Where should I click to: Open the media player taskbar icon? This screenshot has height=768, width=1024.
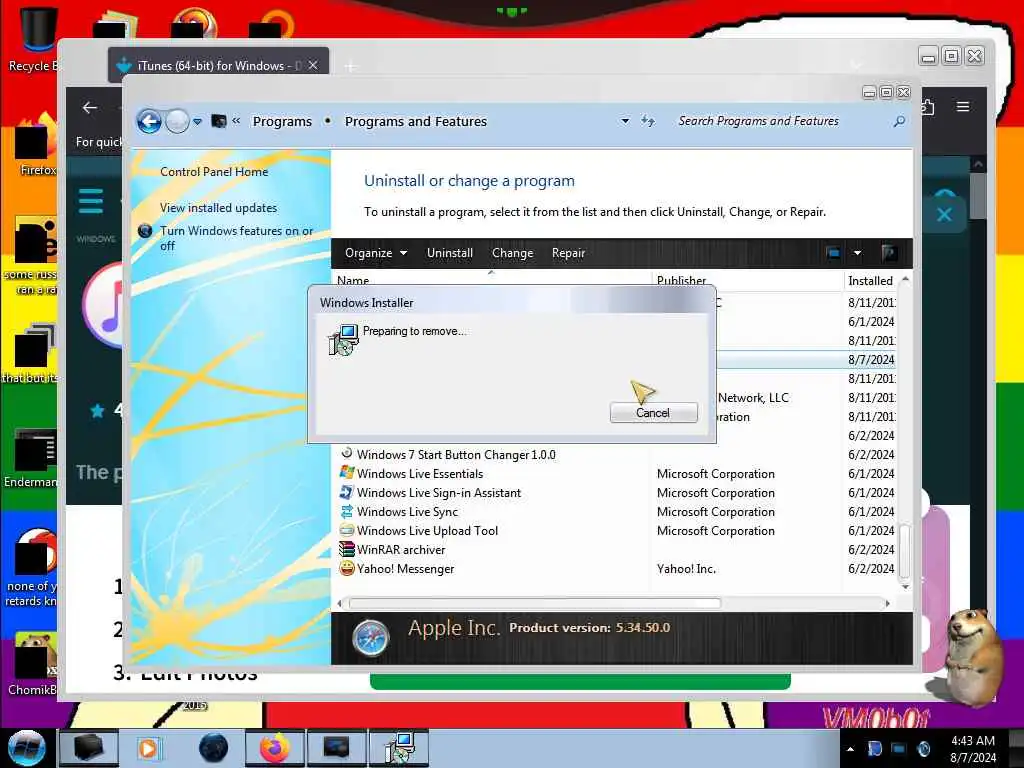click(148, 748)
